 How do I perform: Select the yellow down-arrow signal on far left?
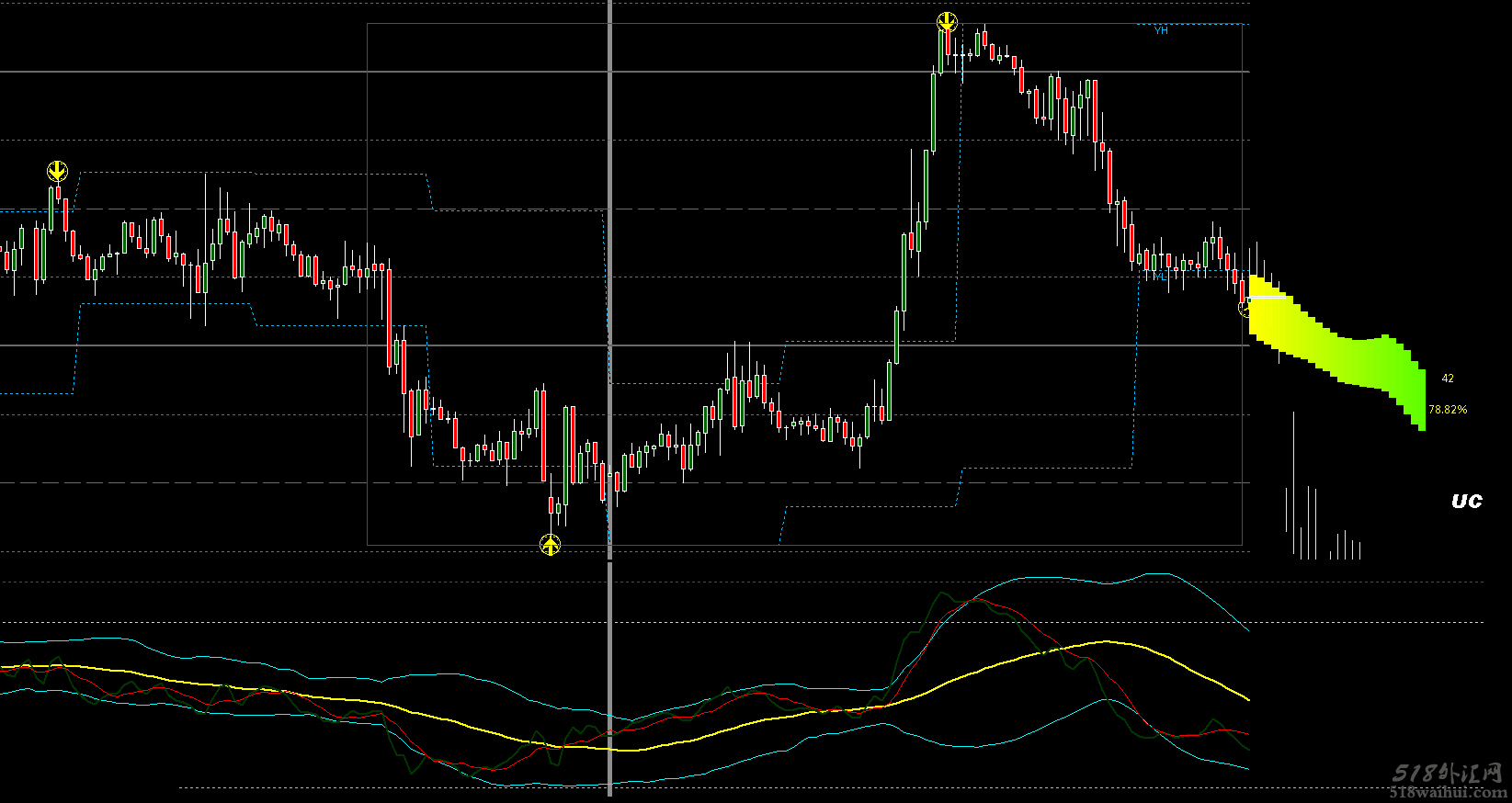(x=57, y=172)
